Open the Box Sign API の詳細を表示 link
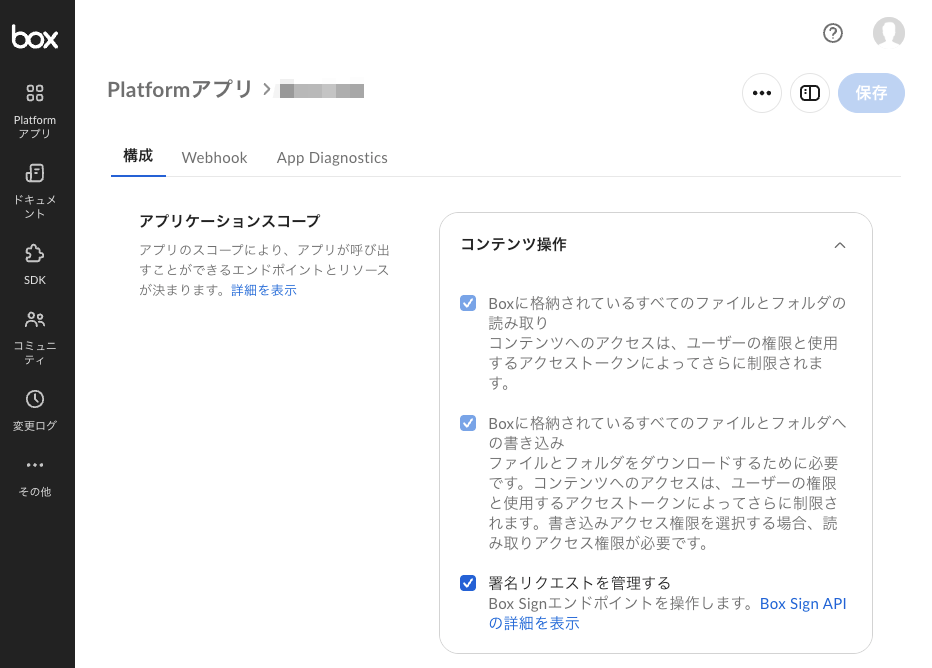The height and width of the screenshot is (668, 932). tap(667, 613)
